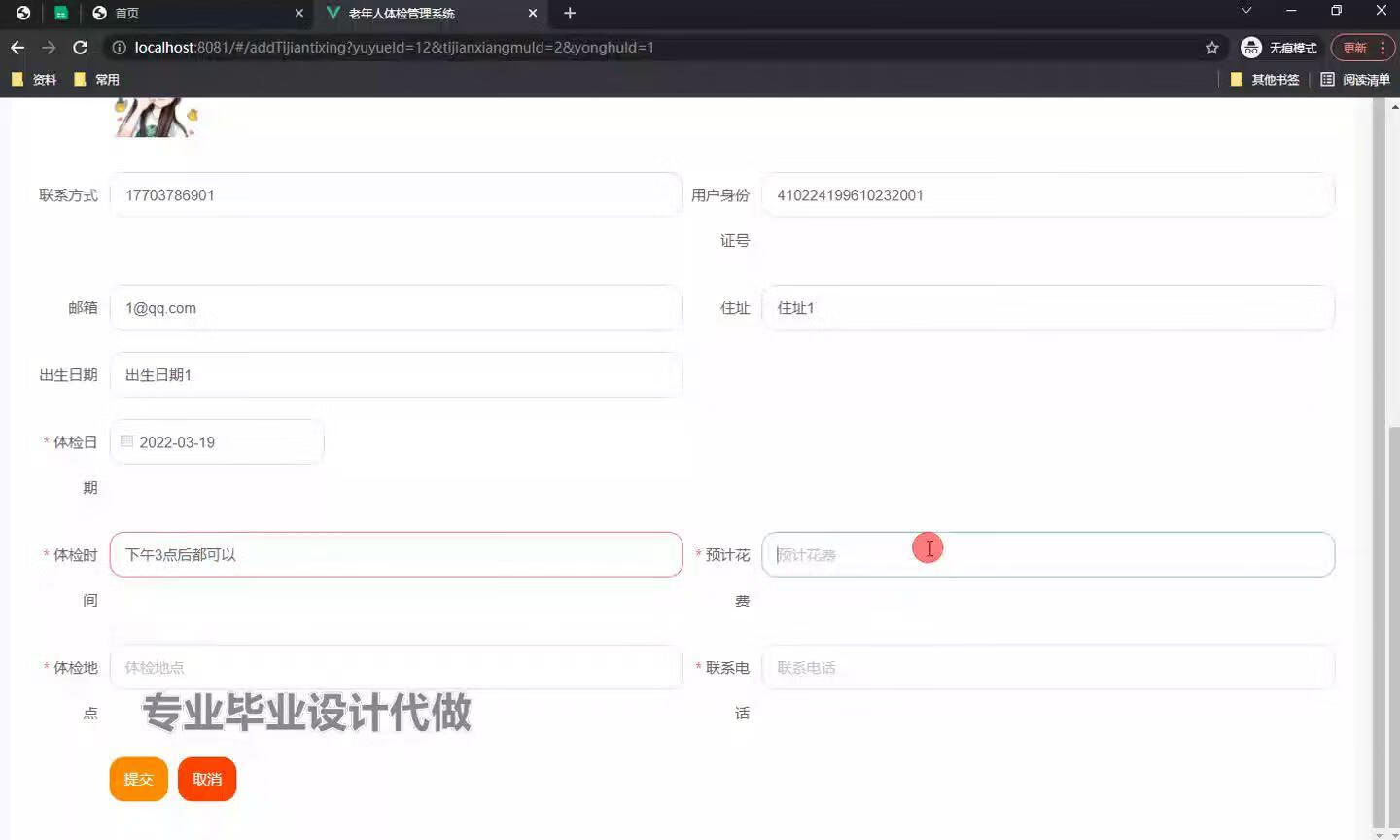
Task: Click the address bar URL
Action: [394, 48]
